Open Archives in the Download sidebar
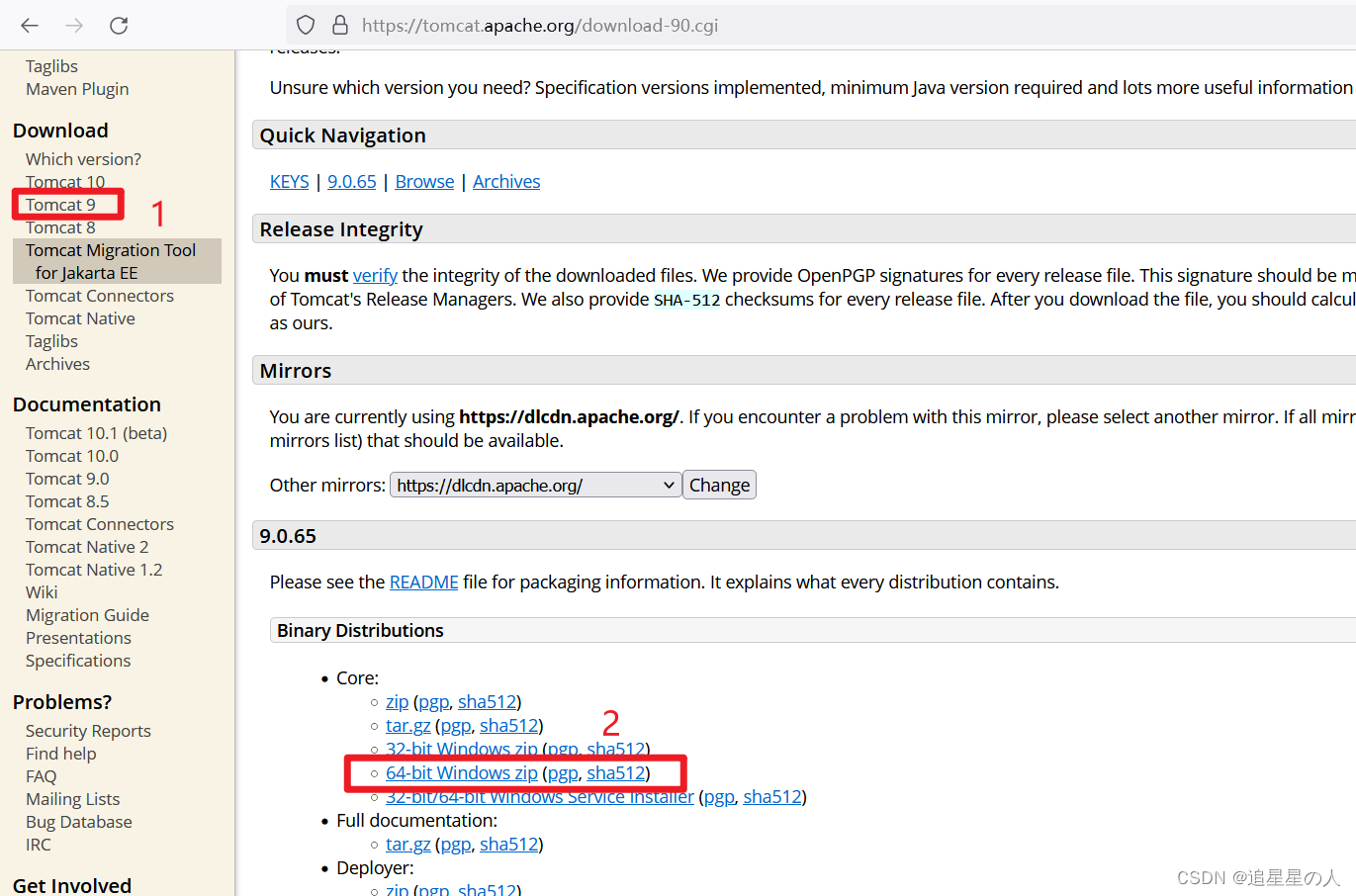The image size is (1356, 896). click(x=57, y=364)
